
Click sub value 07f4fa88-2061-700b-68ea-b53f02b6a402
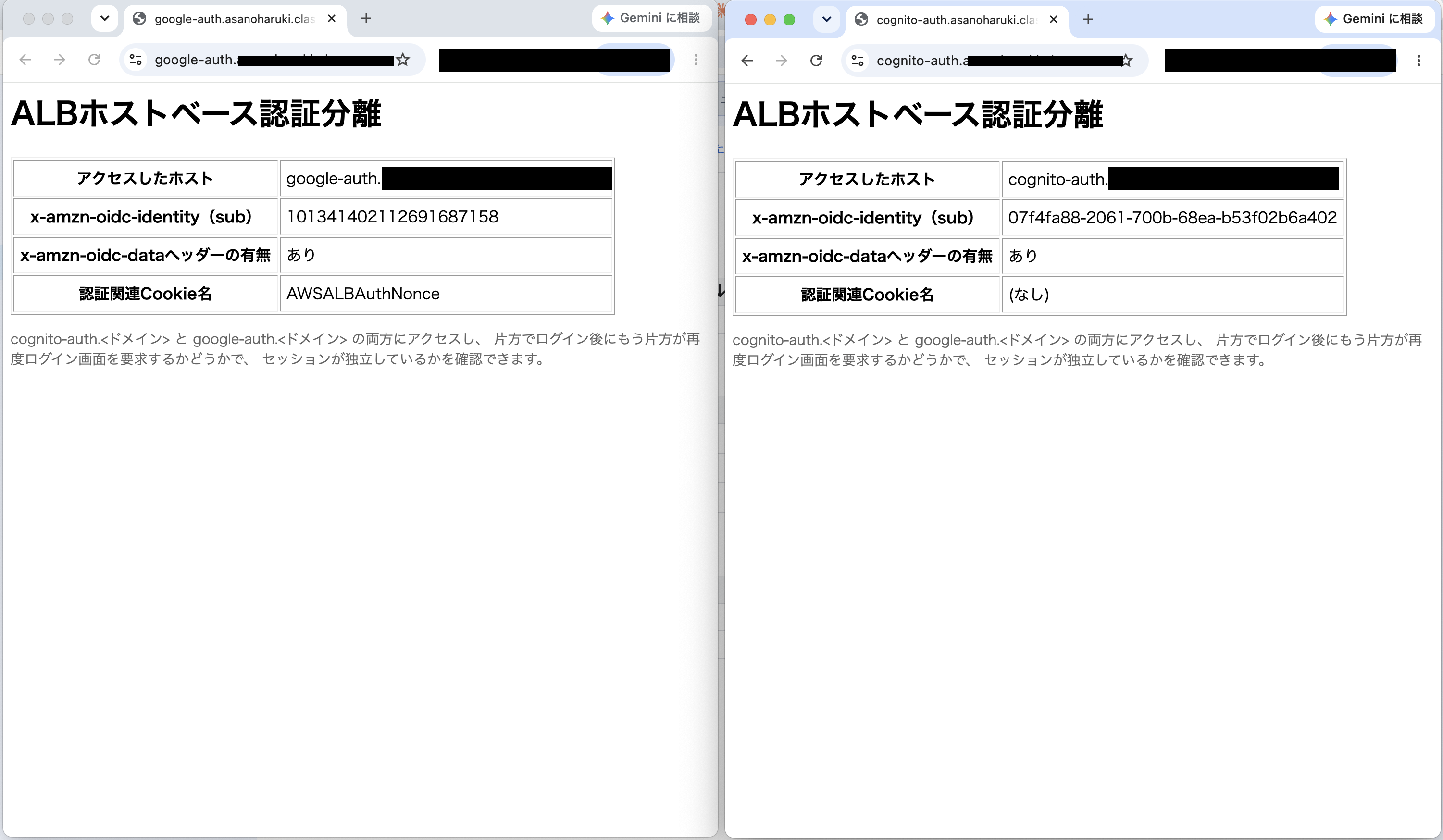1172,218
